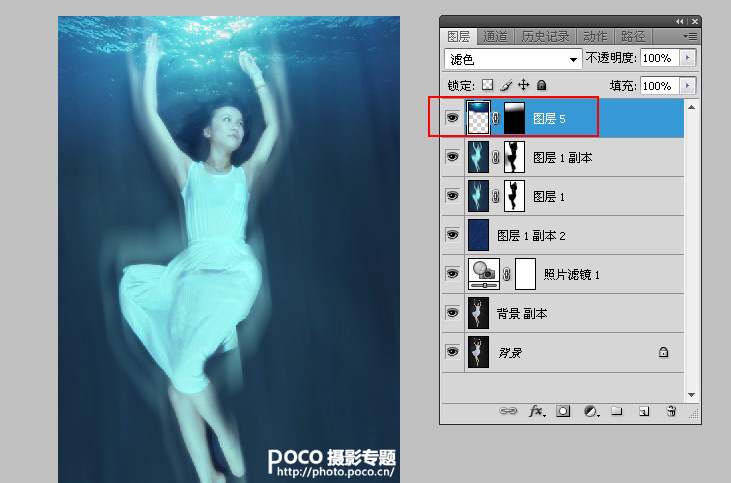The image size is (731, 483).
Task: Select white mask of 照片滤镜 1
Action: [x=525, y=274]
